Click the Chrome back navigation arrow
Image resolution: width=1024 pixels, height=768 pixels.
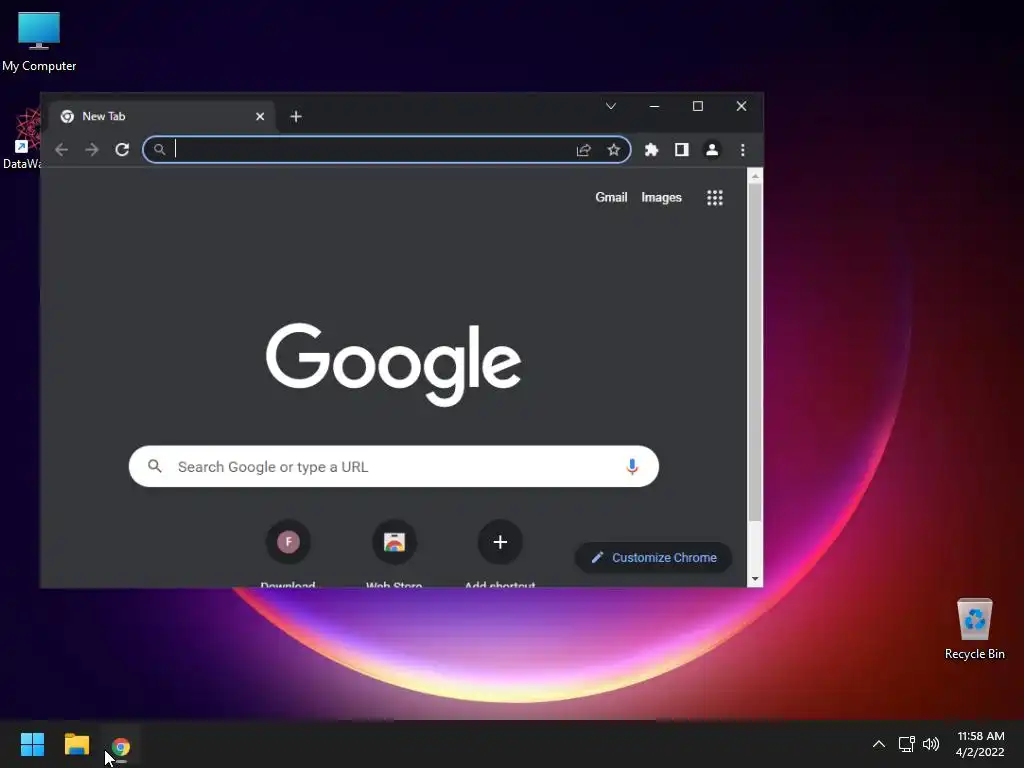point(61,150)
